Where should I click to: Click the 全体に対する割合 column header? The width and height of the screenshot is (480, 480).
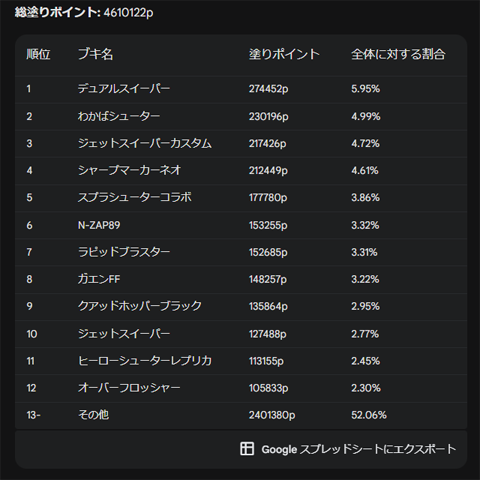click(398, 54)
